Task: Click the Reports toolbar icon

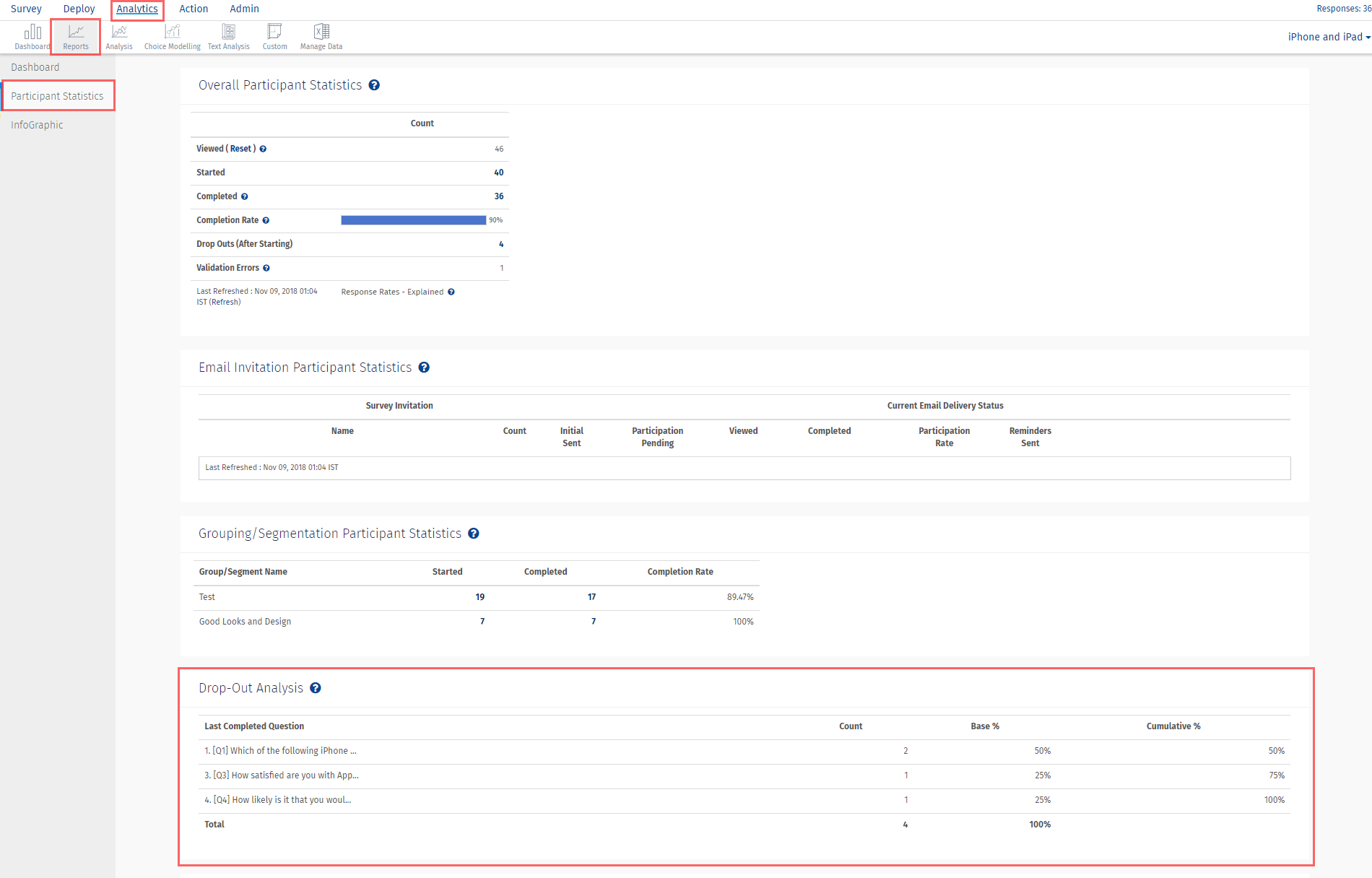Action: 76,37
